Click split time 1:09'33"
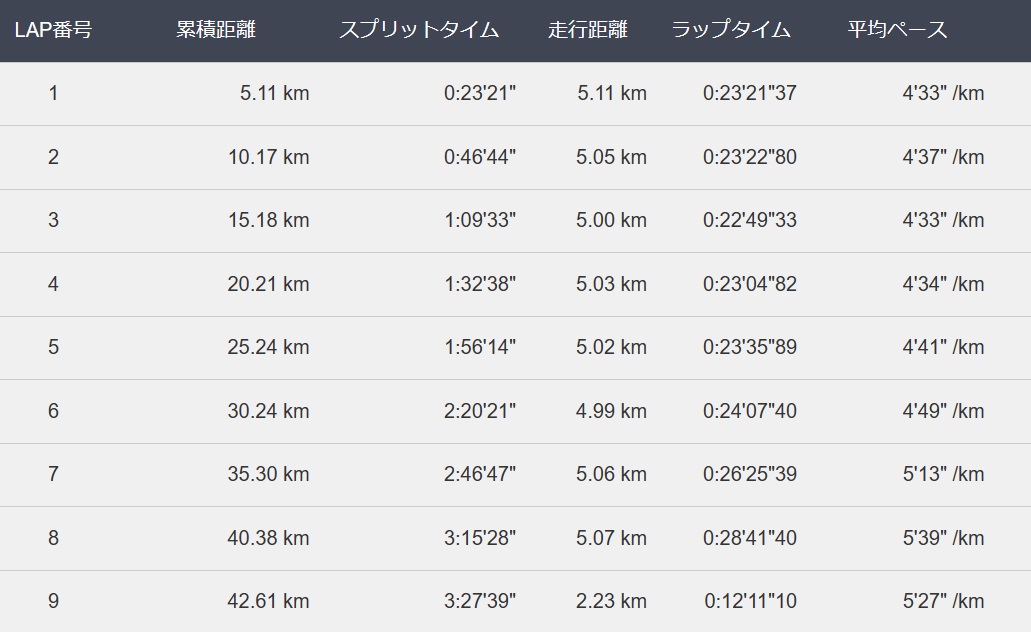 (x=480, y=220)
